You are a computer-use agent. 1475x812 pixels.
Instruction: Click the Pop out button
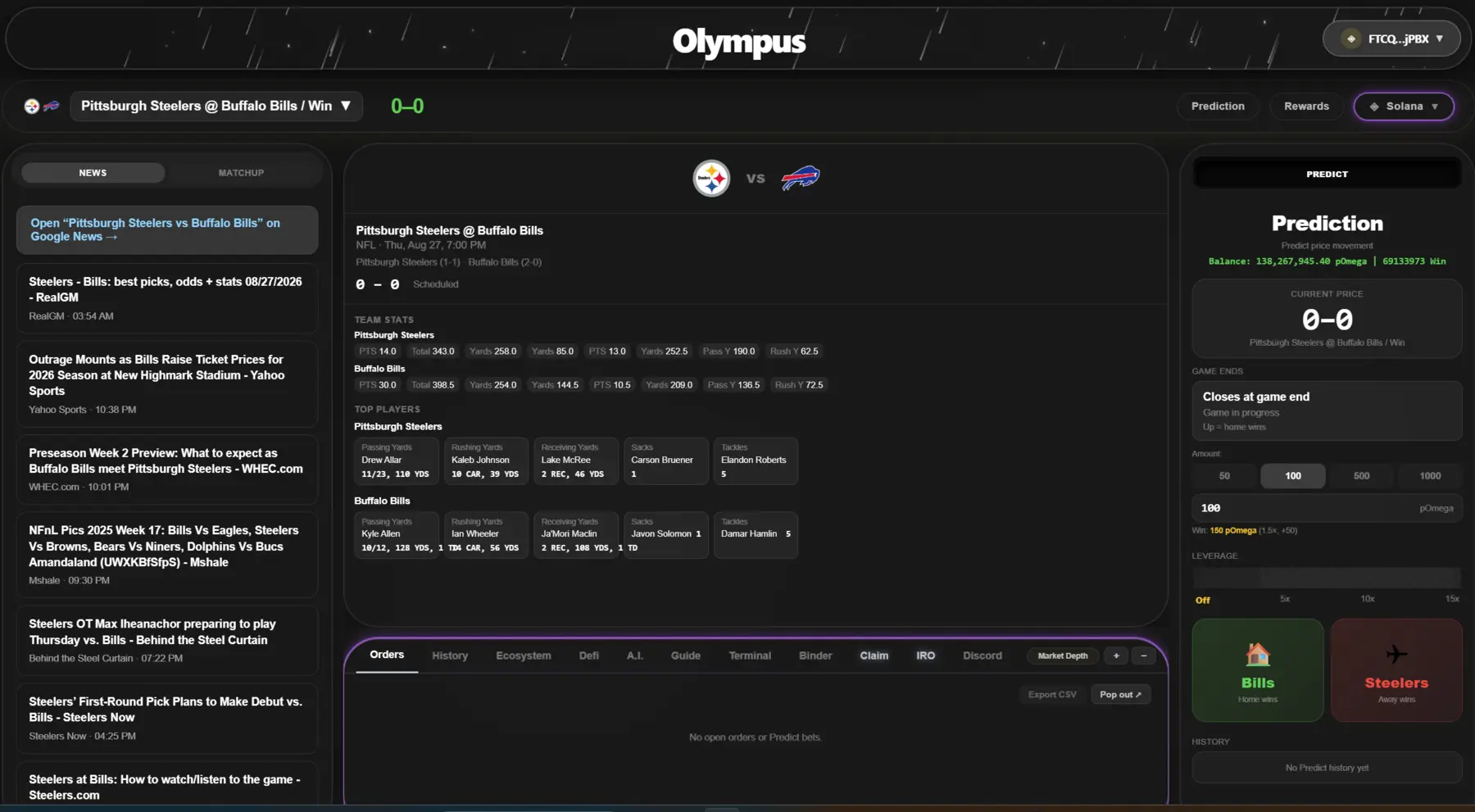(1120, 694)
